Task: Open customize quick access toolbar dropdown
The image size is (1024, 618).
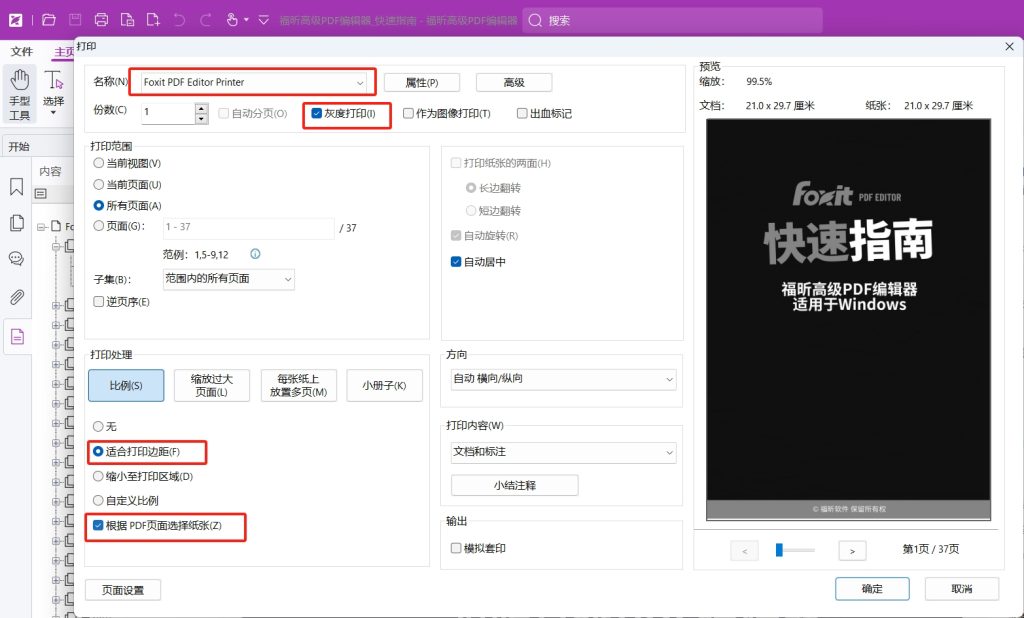Action: [263, 20]
